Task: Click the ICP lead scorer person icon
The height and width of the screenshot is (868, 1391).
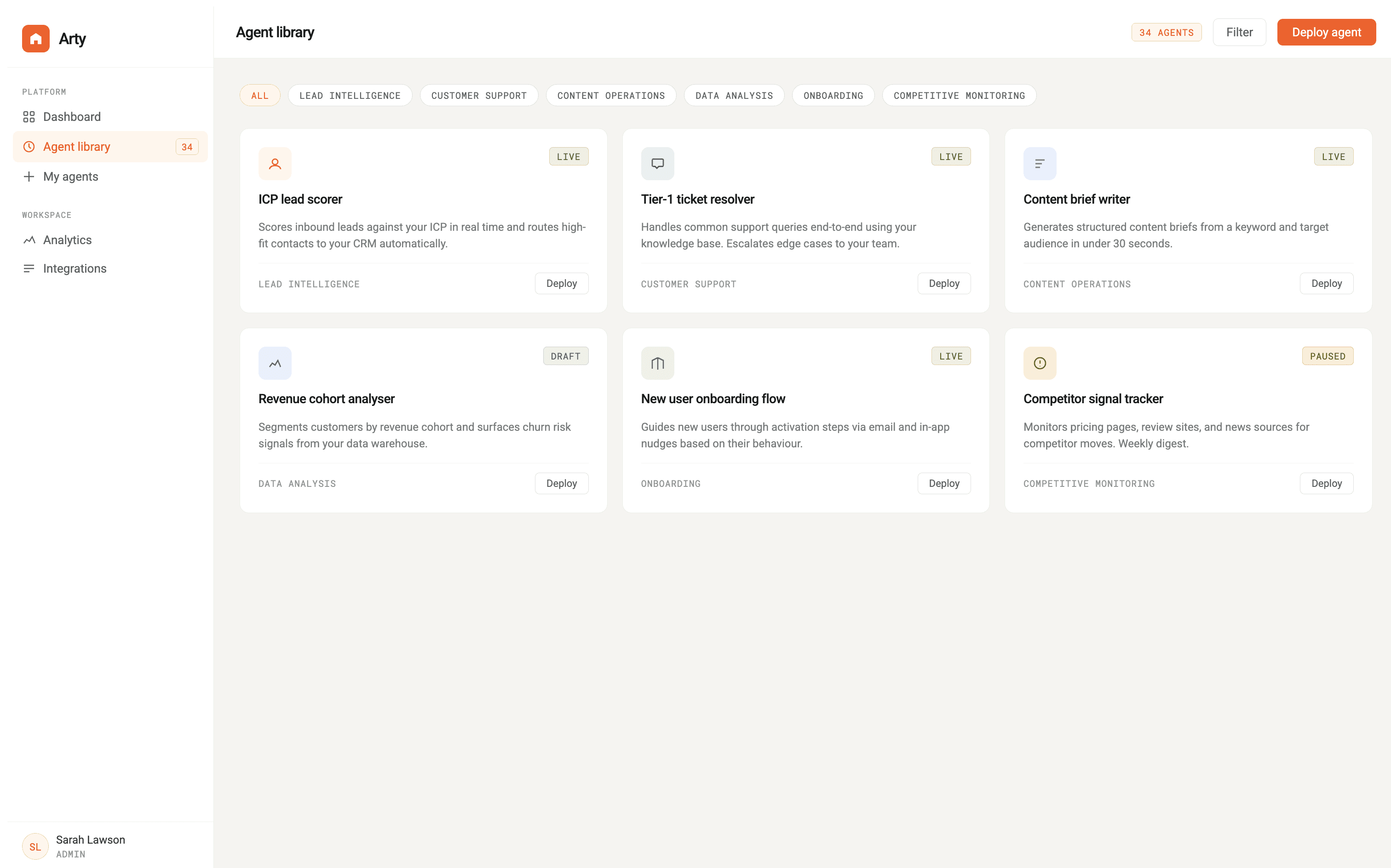Action: point(275,164)
